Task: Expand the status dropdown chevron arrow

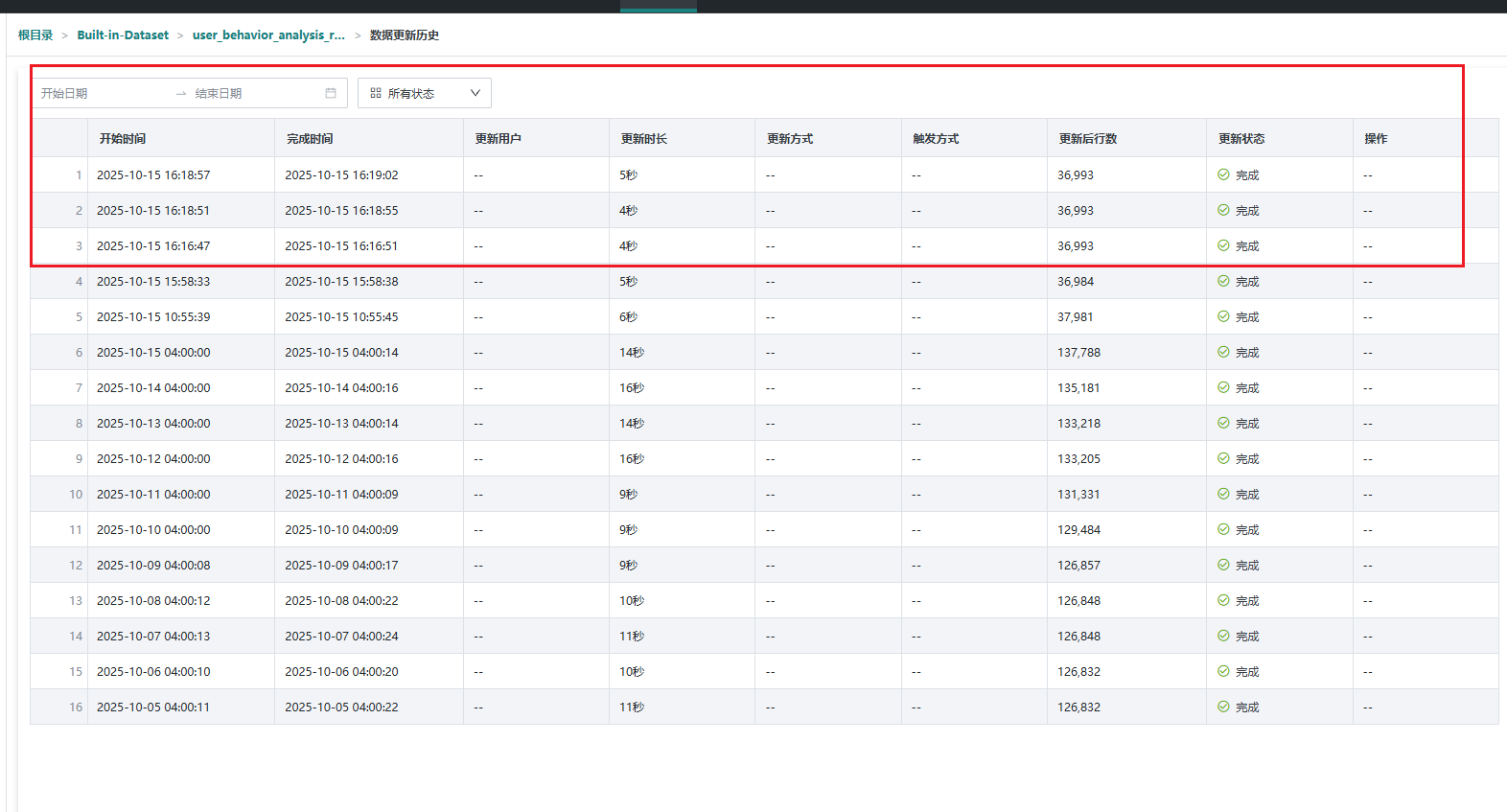Action: pyautogui.click(x=475, y=93)
